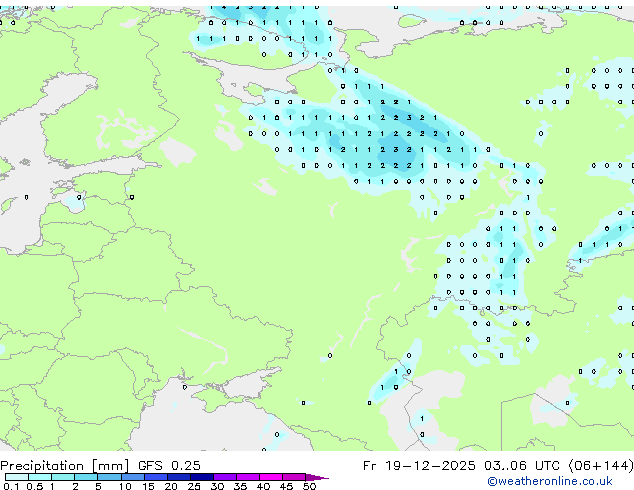The image size is (634, 490).
Task: Click the 0.5–1 mm light cyan legend swatch
Action: click(40, 477)
